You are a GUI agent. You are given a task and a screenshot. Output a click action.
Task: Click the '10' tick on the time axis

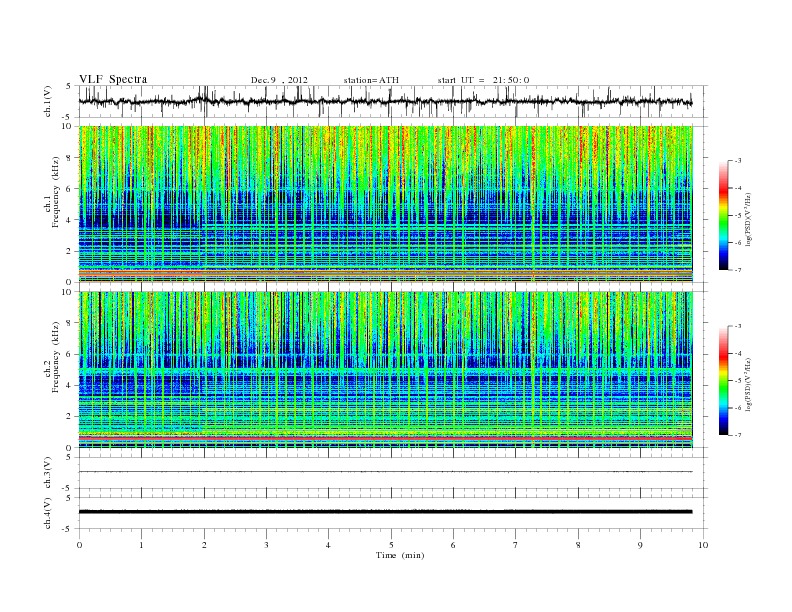point(703,545)
